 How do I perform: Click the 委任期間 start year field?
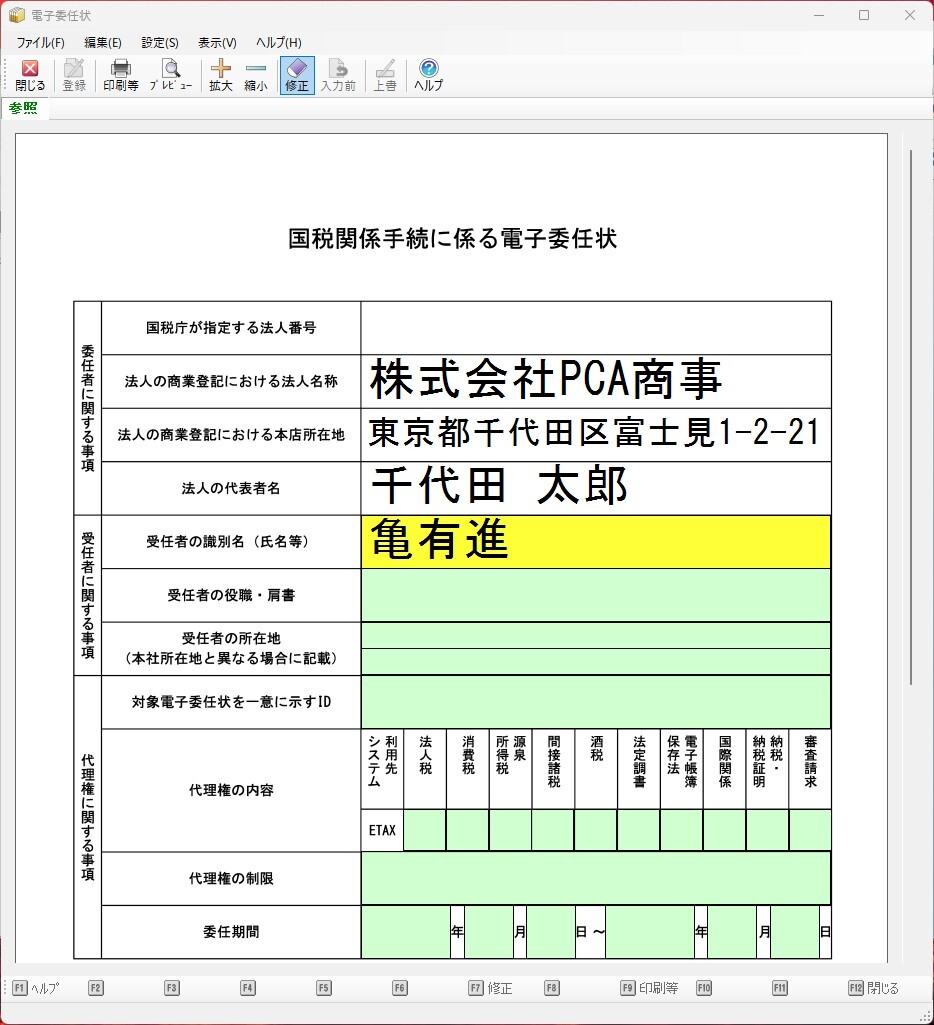[x=406, y=932]
